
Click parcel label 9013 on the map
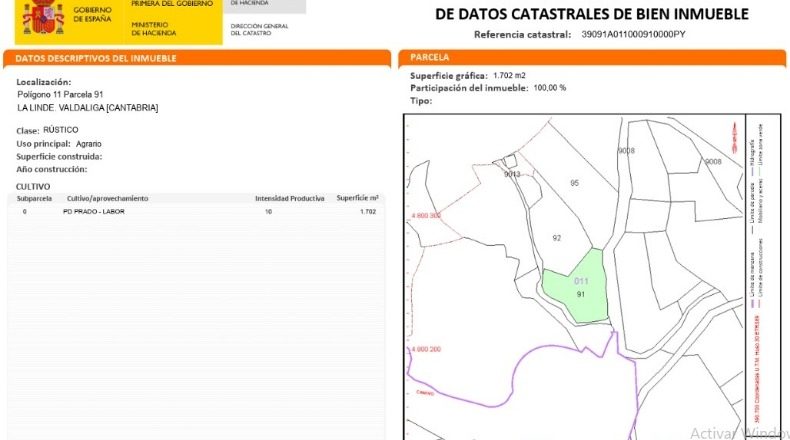click(x=512, y=174)
